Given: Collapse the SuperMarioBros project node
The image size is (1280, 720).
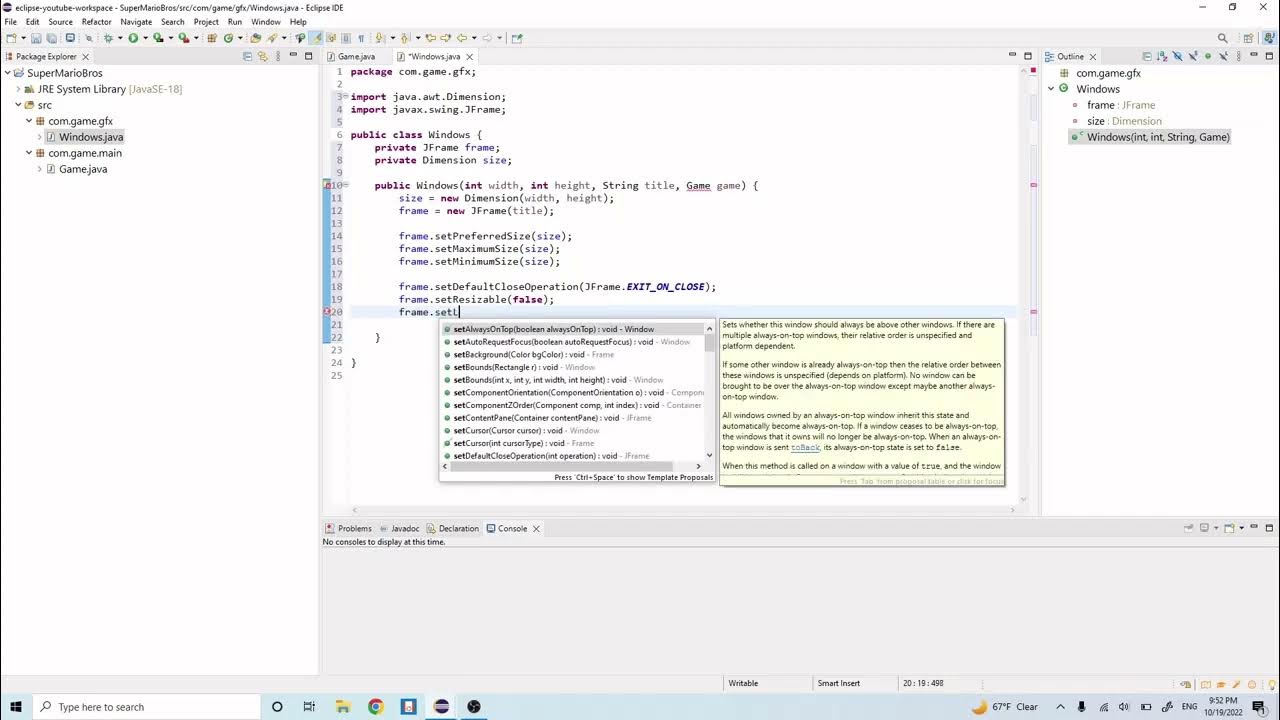Looking at the screenshot, I should (7, 73).
